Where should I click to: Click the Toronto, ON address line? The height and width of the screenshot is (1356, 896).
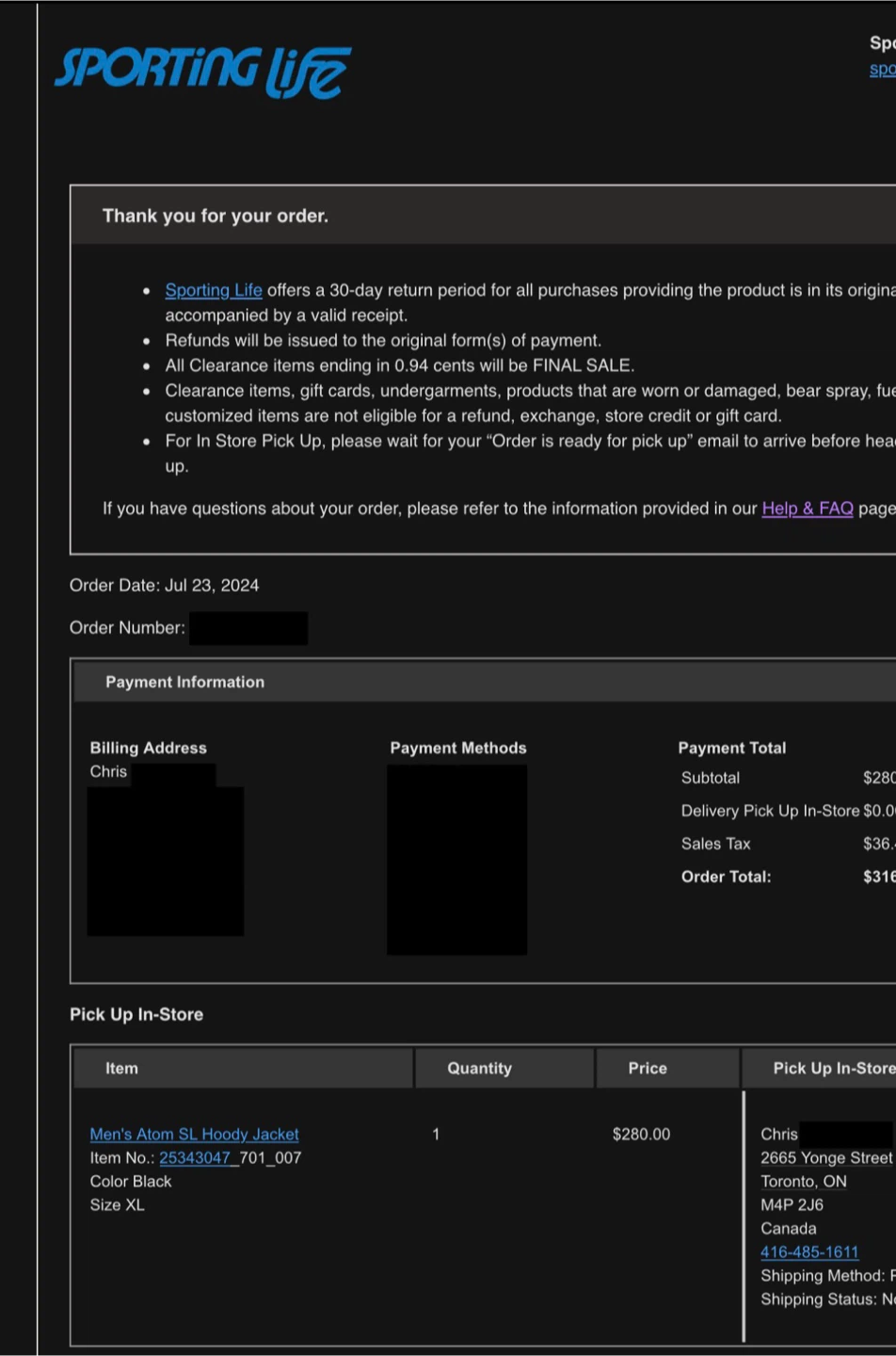(804, 1182)
